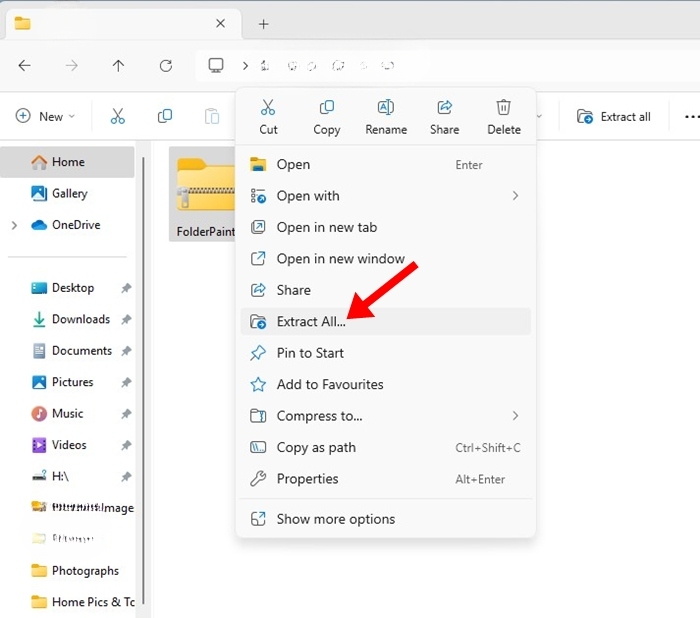Select the FolderPaint zip file
Screen dimensions: 700x618
[202, 194]
